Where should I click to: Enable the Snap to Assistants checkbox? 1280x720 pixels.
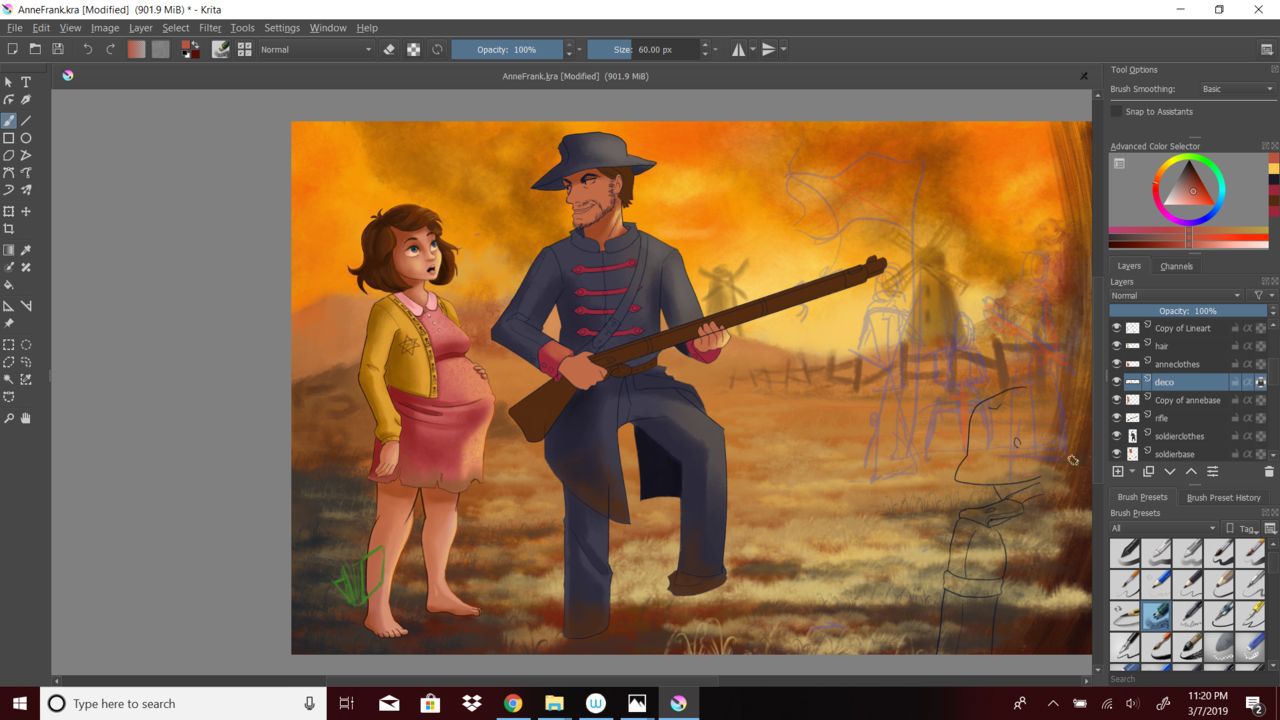click(x=1117, y=112)
